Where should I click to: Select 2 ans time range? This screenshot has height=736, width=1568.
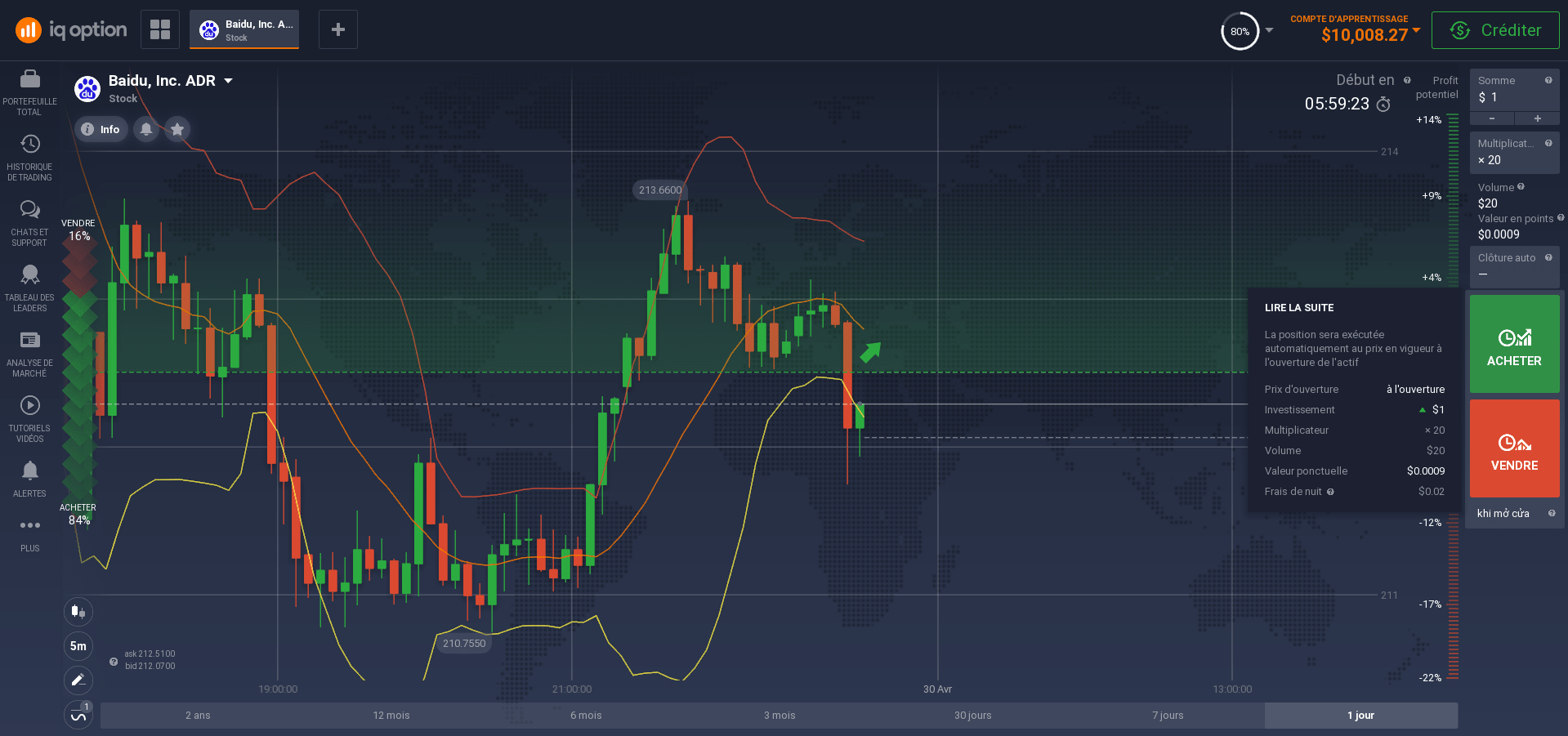pos(198,716)
